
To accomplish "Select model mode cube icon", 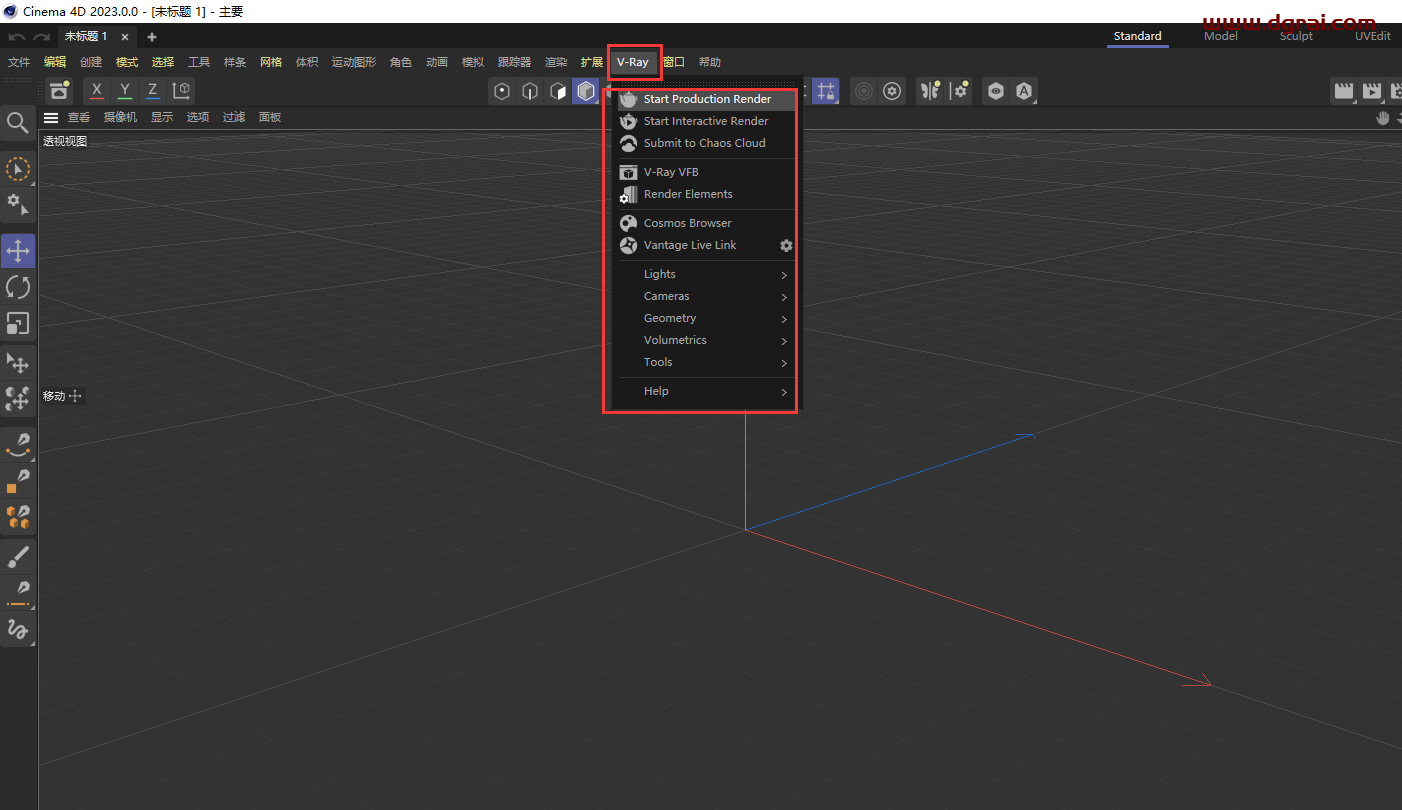I will (x=585, y=91).
